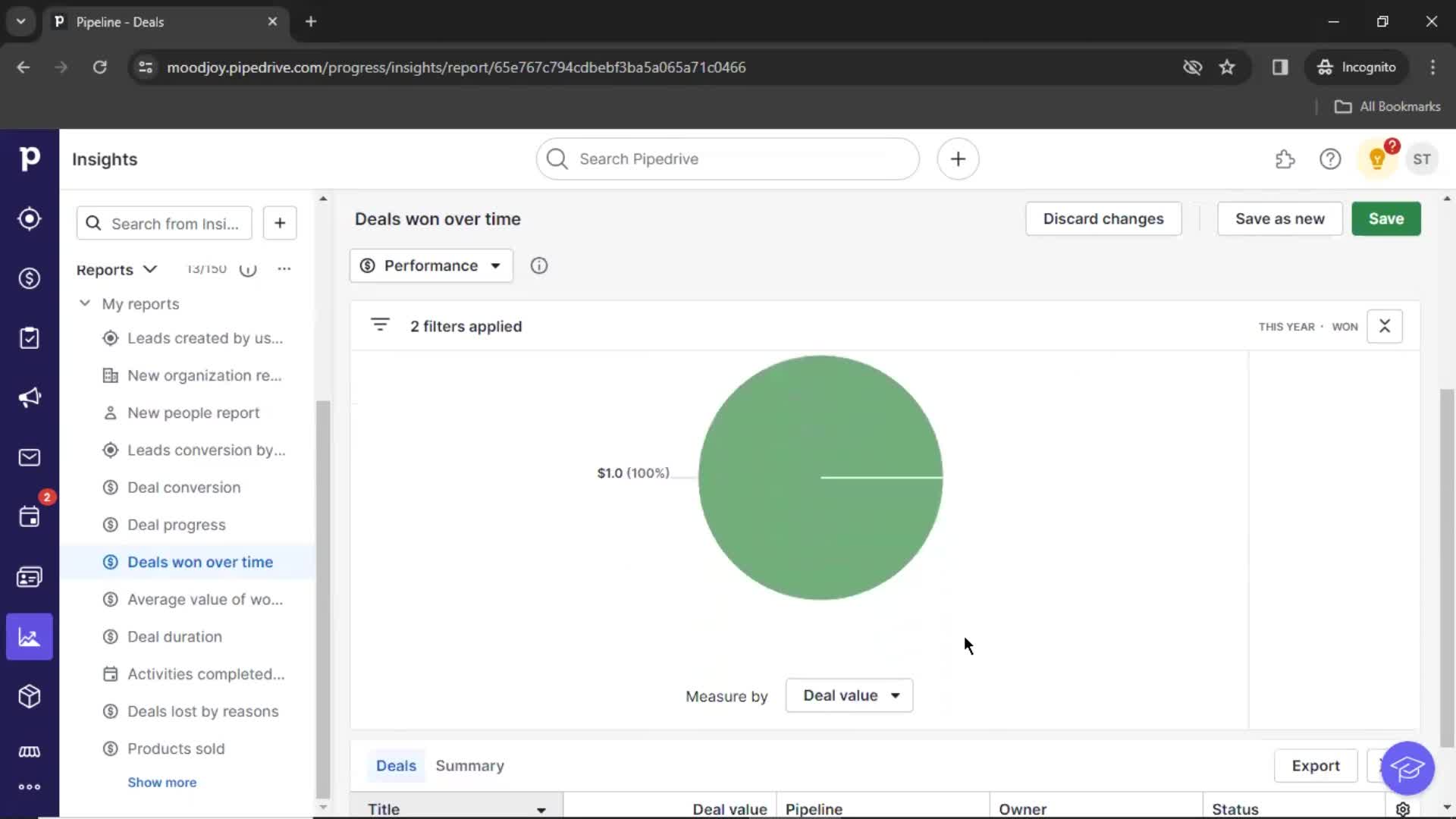The width and height of the screenshot is (1456, 819).
Task: Click the Analytics chart icon in sidebar
Action: [29, 637]
